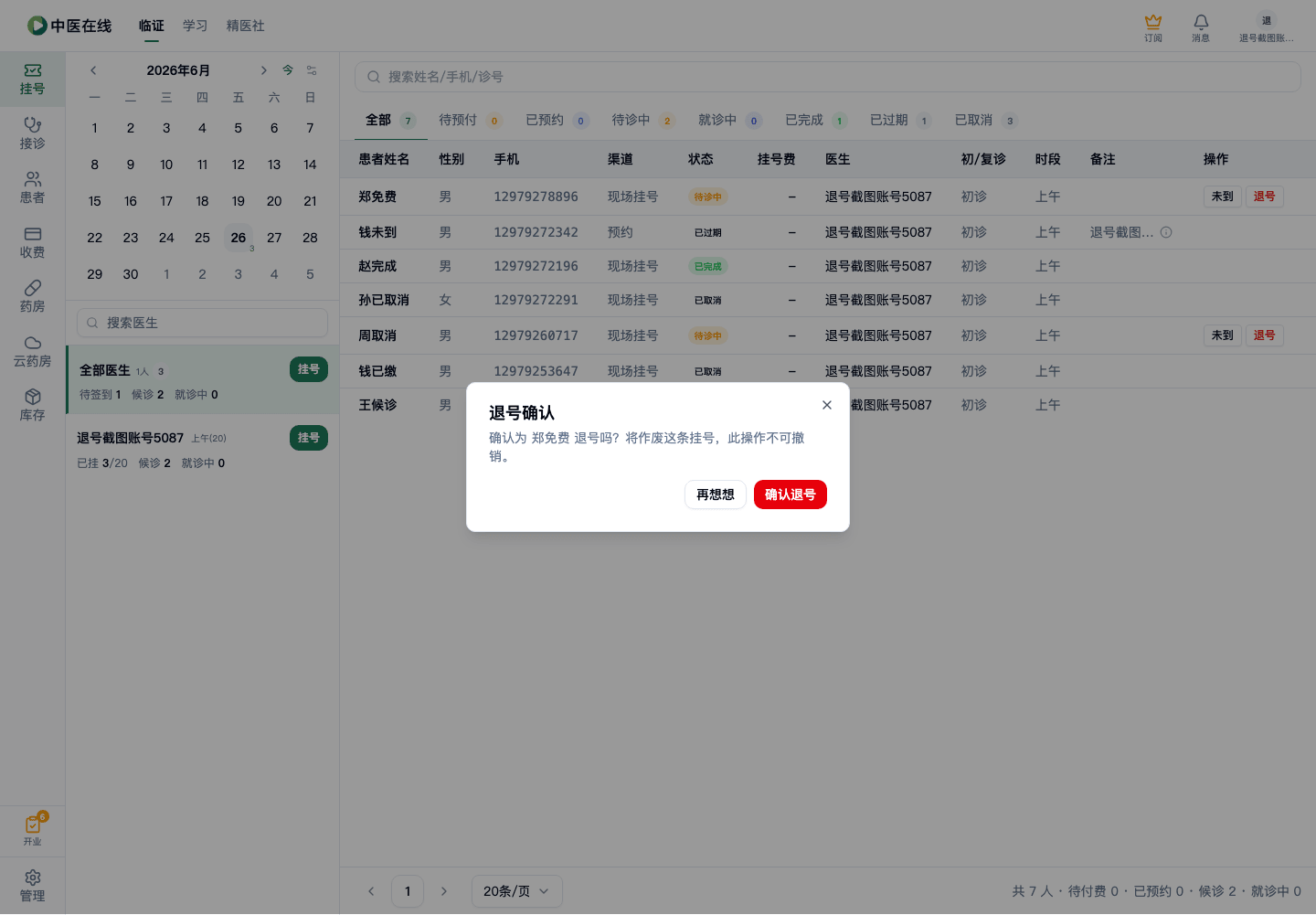This screenshot has height=915, width=1316.
Task: Open the 管理 settings gear icon
Action: (x=32, y=886)
